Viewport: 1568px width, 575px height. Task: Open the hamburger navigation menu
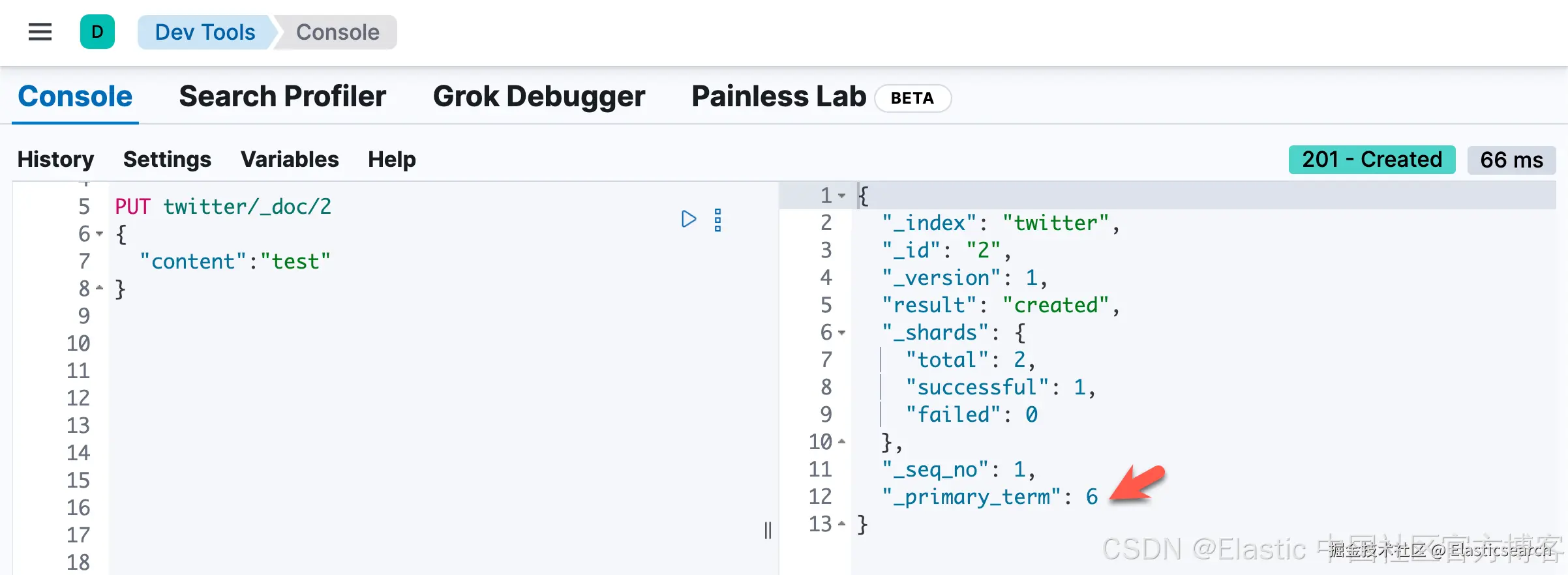tap(40, 32)
